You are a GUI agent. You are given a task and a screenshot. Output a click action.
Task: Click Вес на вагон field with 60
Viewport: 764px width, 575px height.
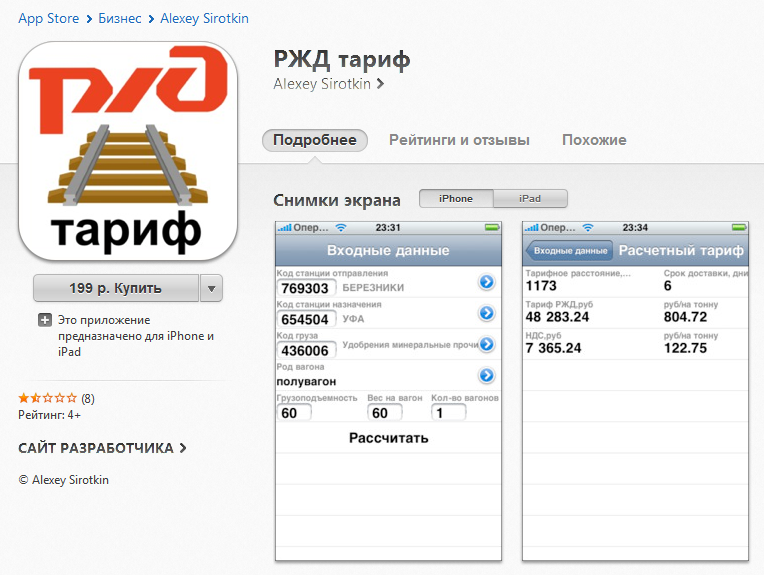pos(384,413)
